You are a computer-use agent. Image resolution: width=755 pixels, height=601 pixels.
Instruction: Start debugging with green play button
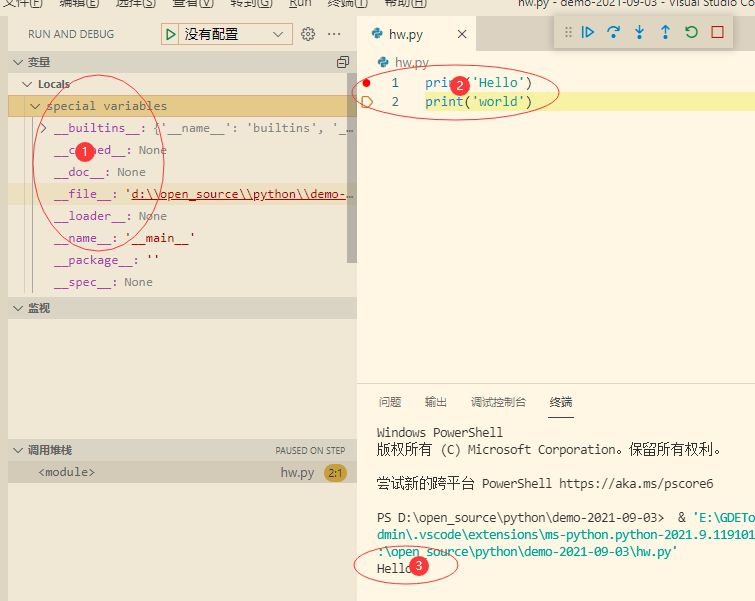171,34
